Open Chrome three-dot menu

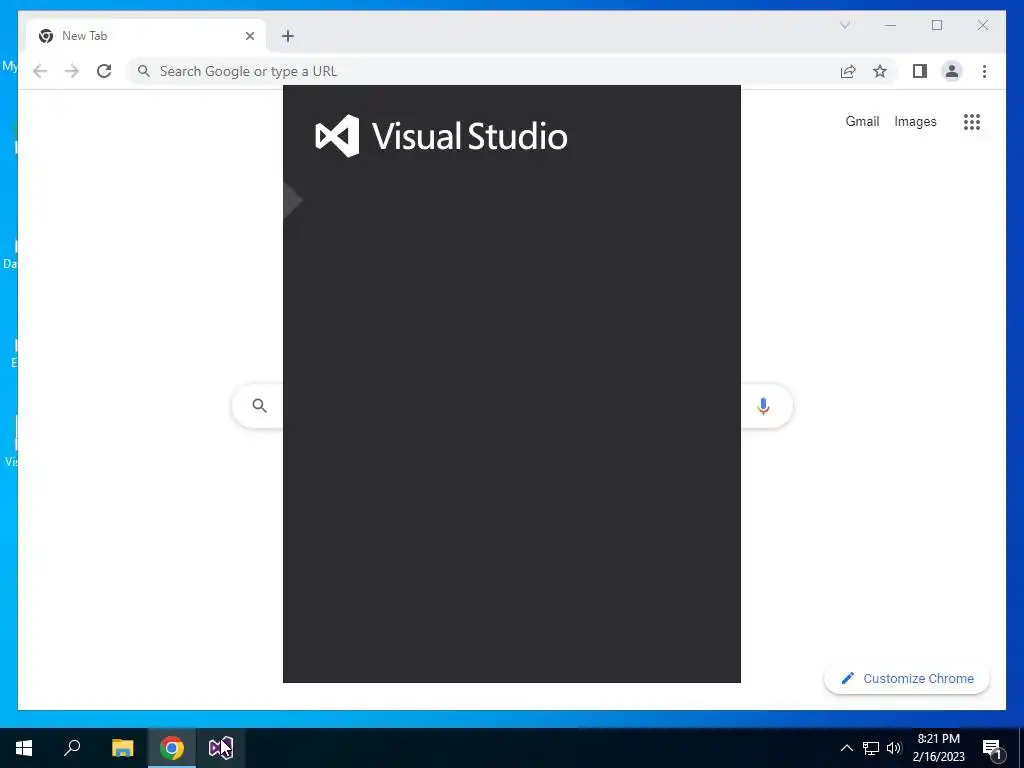coord(984,71)
